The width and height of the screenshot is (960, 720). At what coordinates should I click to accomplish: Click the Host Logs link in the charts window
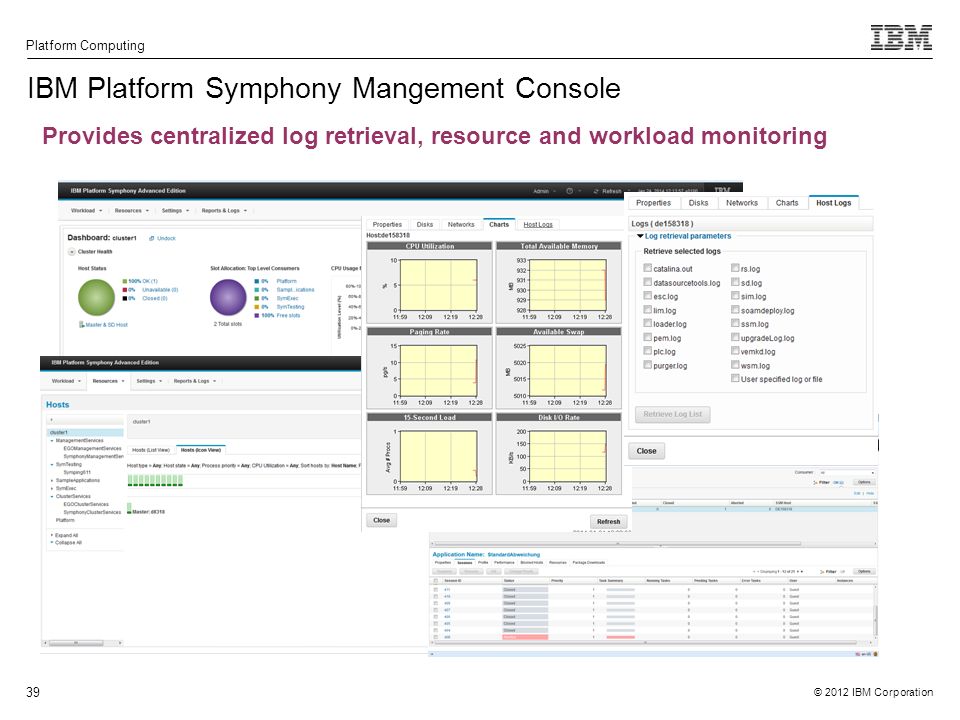[x=538, y=225]
